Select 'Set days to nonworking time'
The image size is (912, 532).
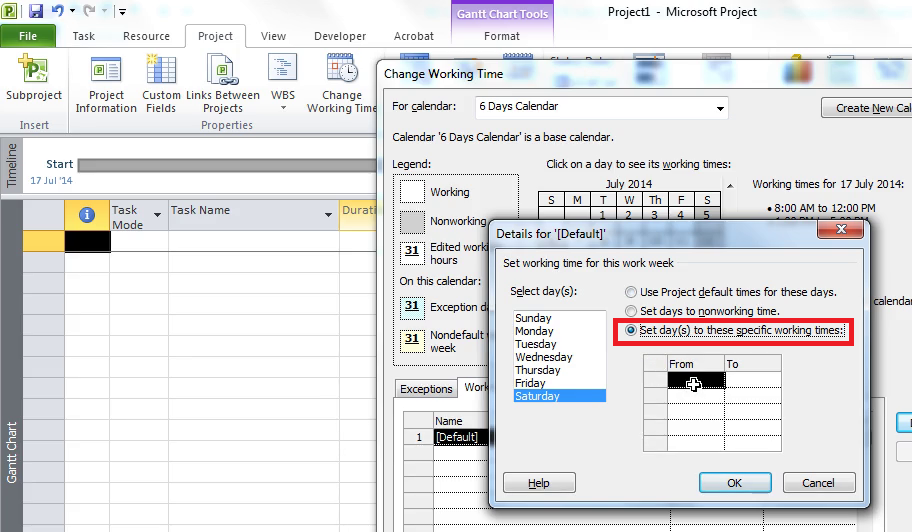(630, 311)
